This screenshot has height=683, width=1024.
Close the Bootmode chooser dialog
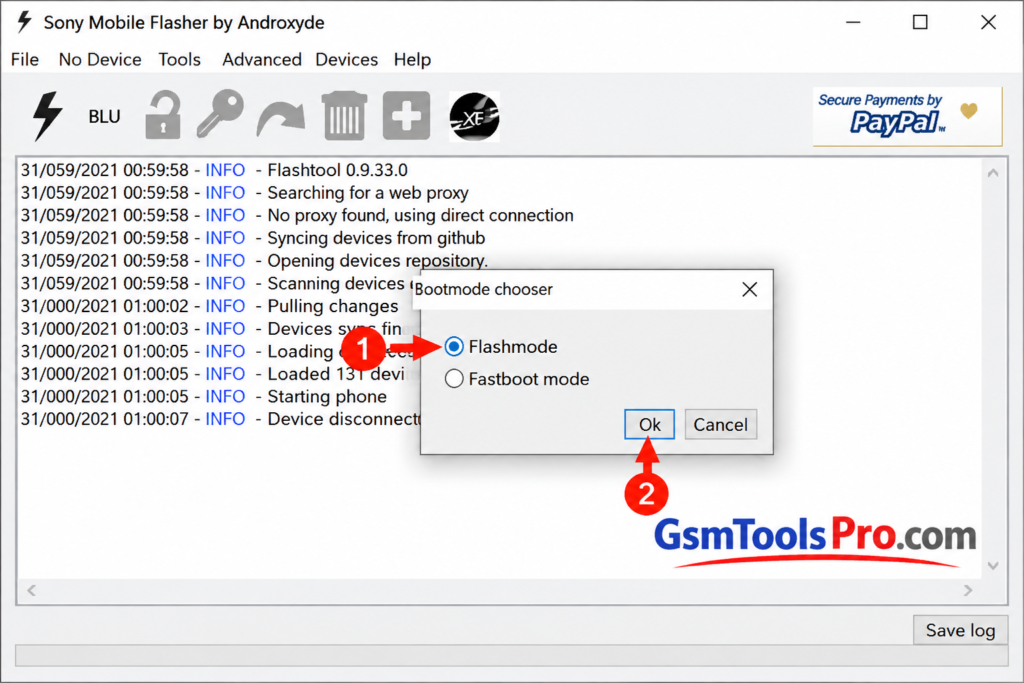[x=750, y=289]
